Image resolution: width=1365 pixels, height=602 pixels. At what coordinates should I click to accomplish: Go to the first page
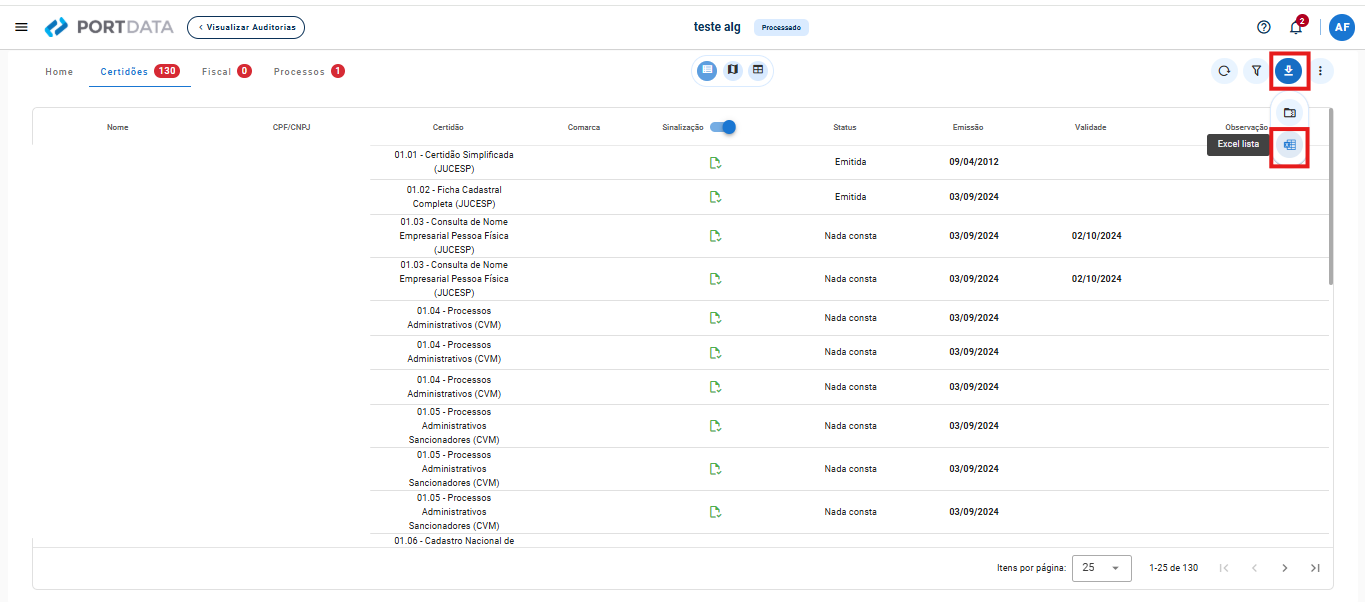[1224, 568]
